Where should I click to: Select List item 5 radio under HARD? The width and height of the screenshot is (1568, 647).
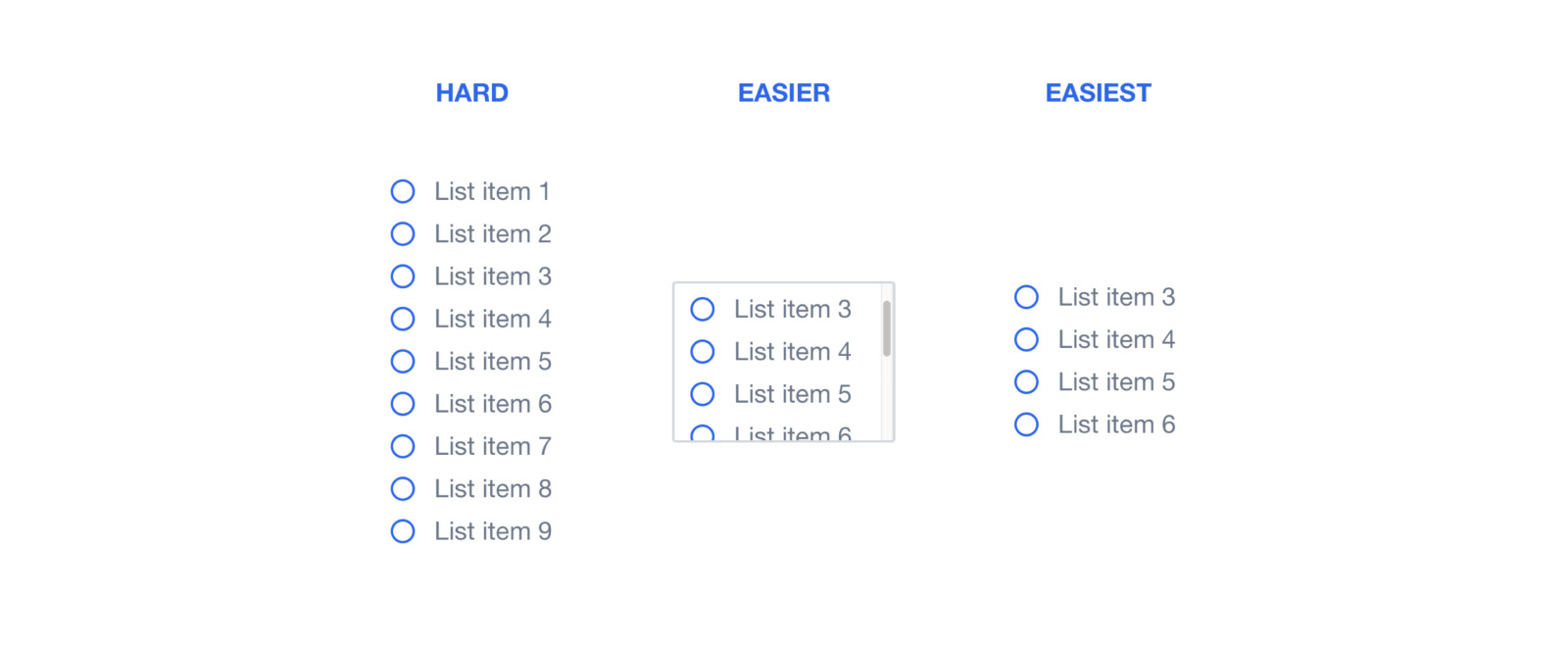(403, 362)
